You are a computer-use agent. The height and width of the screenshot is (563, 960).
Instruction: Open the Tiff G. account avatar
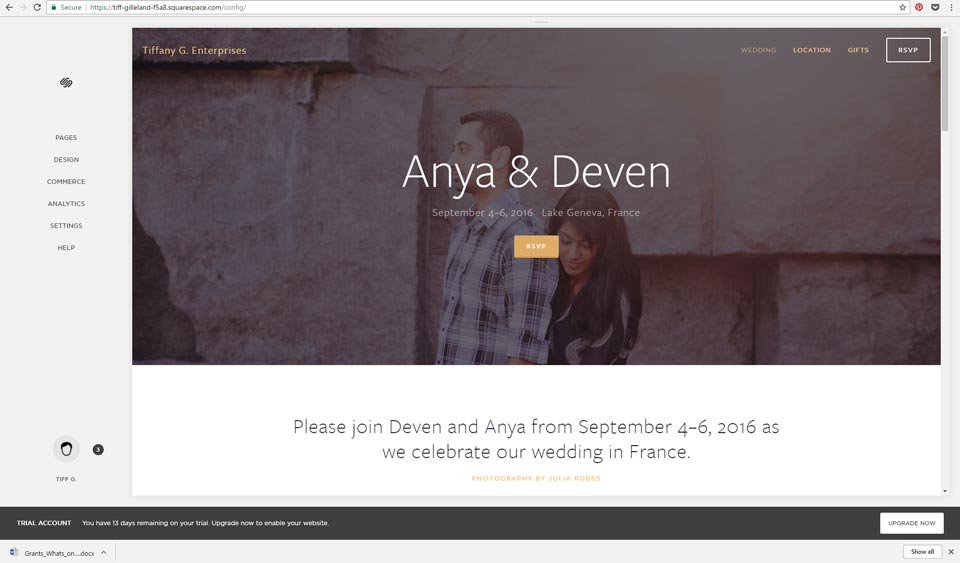click(x=66, y=449)
